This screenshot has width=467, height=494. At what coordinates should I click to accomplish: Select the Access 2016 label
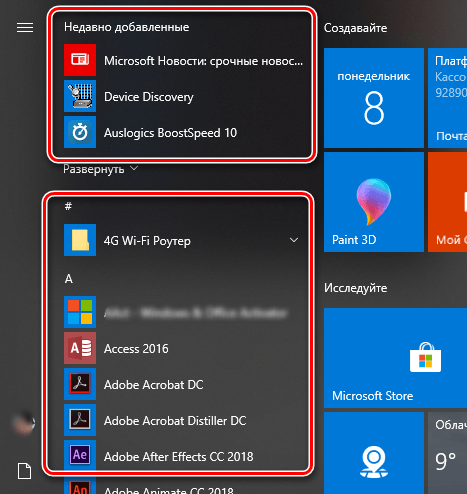point(136,349)
